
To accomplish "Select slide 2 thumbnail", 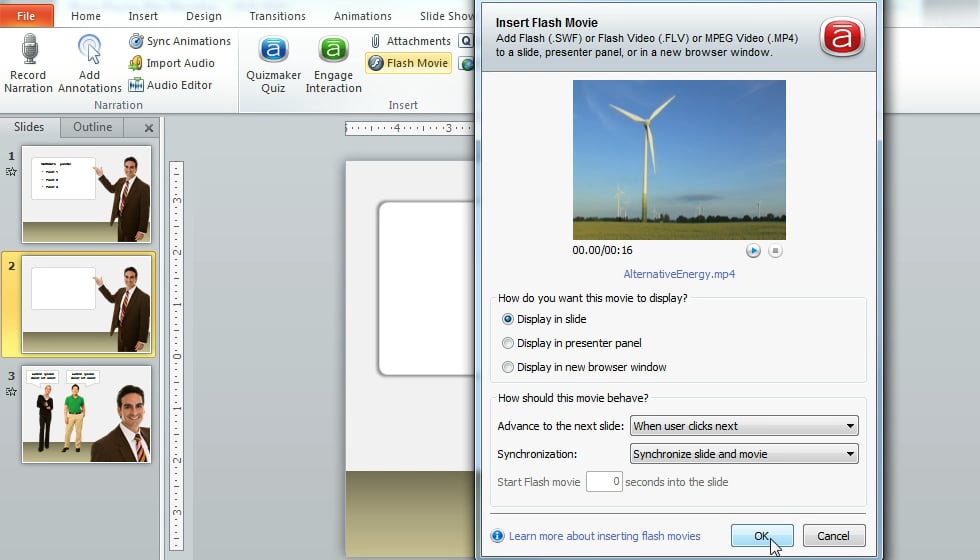I will click(87, 304).
